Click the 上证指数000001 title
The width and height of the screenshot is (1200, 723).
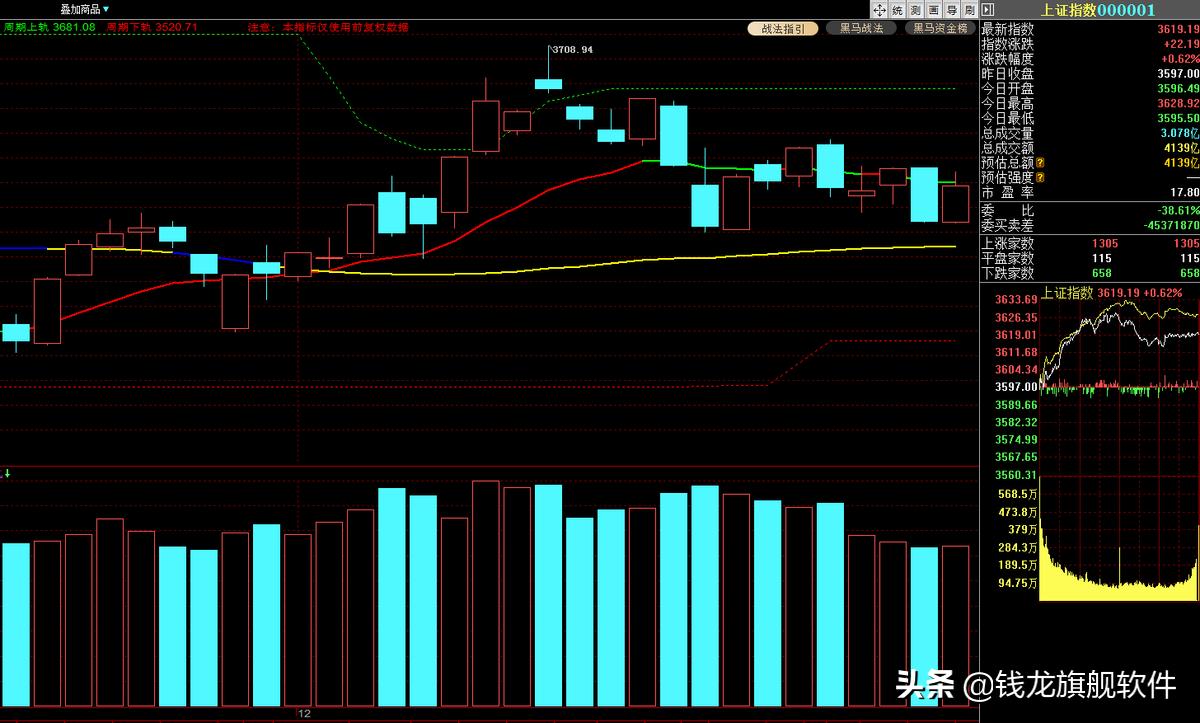point(1098,10)
